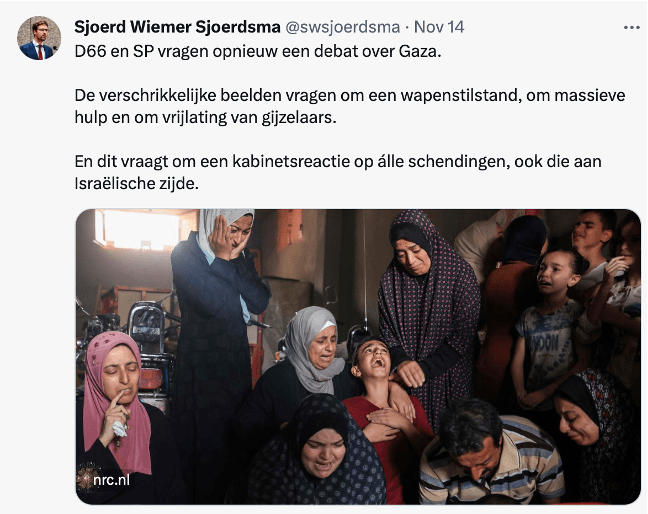Click the Nov 14 timestamp
This screenshot has height=514, width=648.
point(439,27)
